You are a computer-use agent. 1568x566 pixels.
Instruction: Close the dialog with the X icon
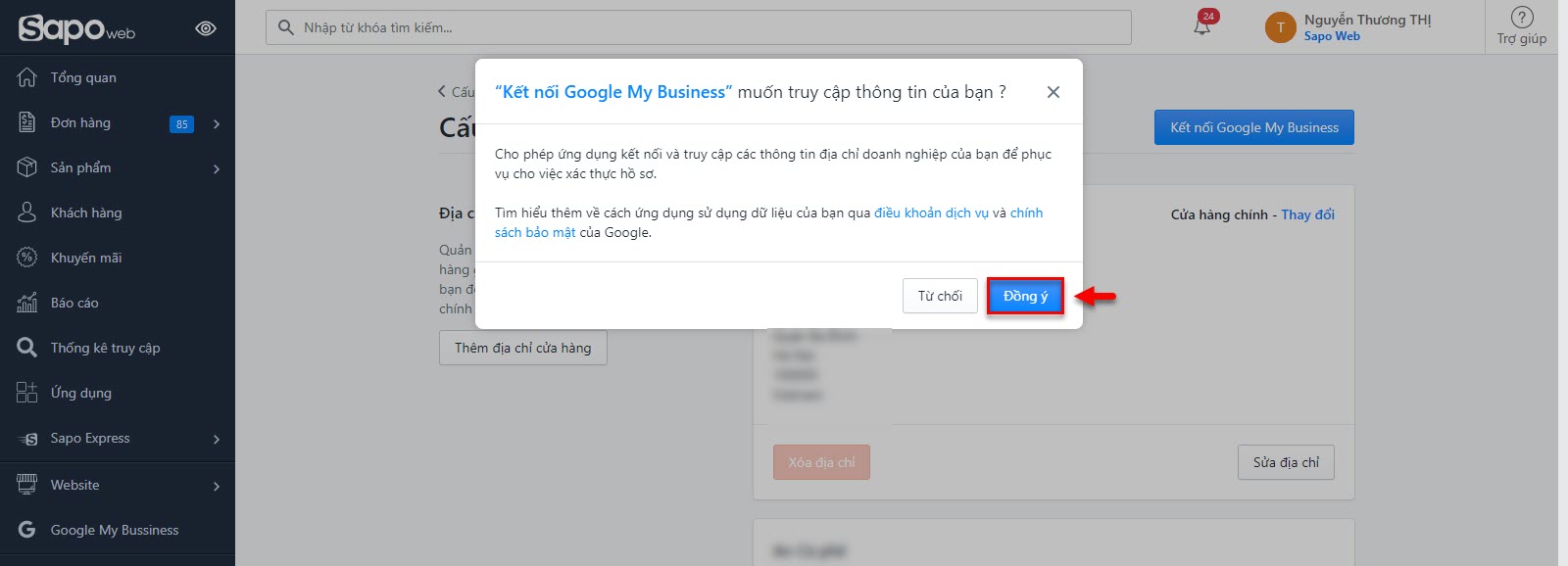(x=1053, y=92)
